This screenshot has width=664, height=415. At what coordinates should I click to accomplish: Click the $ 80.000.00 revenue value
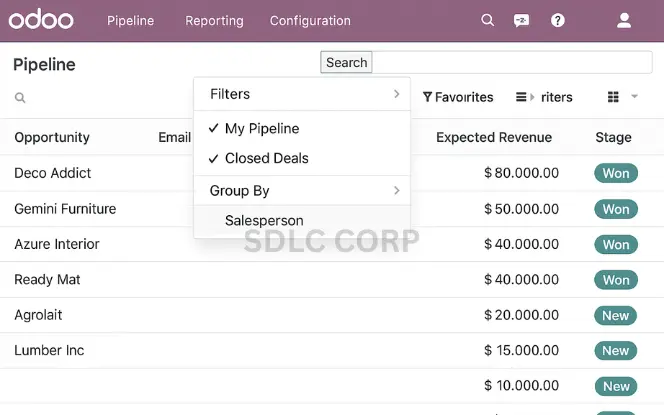521,173
